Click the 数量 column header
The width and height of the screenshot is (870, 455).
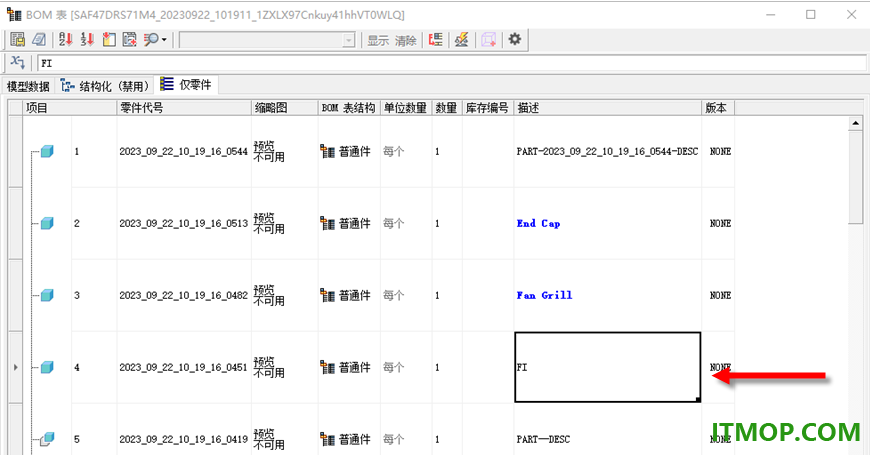(447, 108)
